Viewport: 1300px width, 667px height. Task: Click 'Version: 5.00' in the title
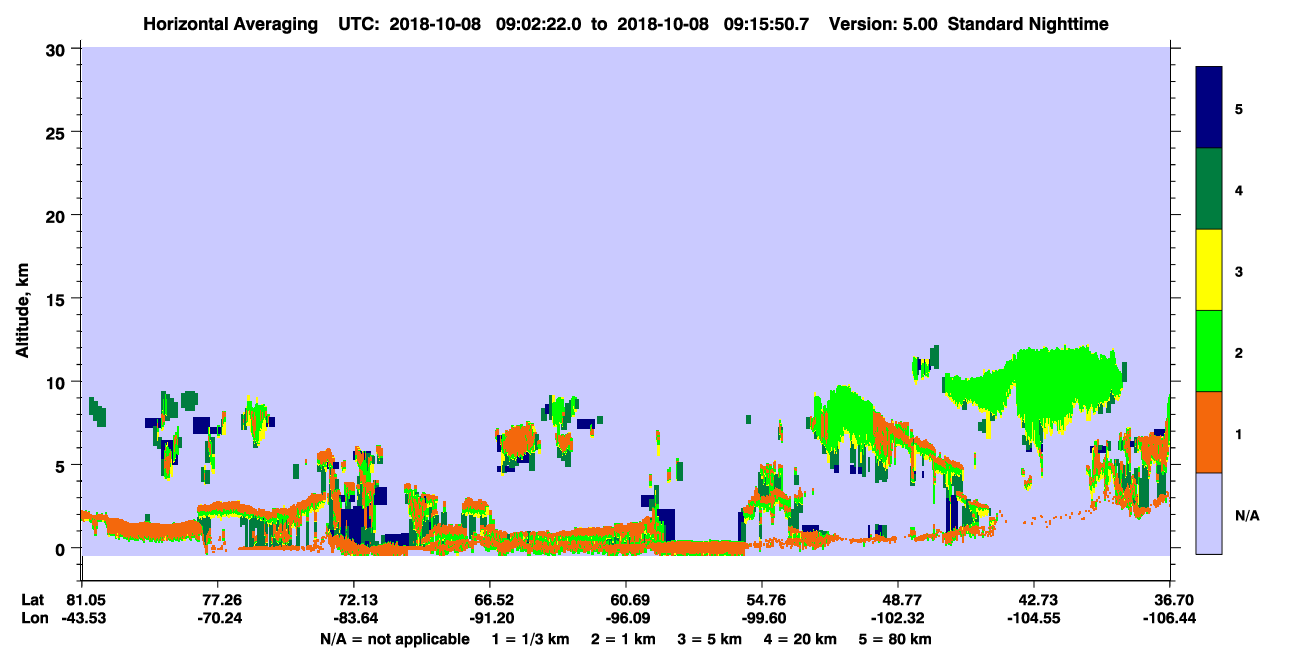tap(885, 24)
